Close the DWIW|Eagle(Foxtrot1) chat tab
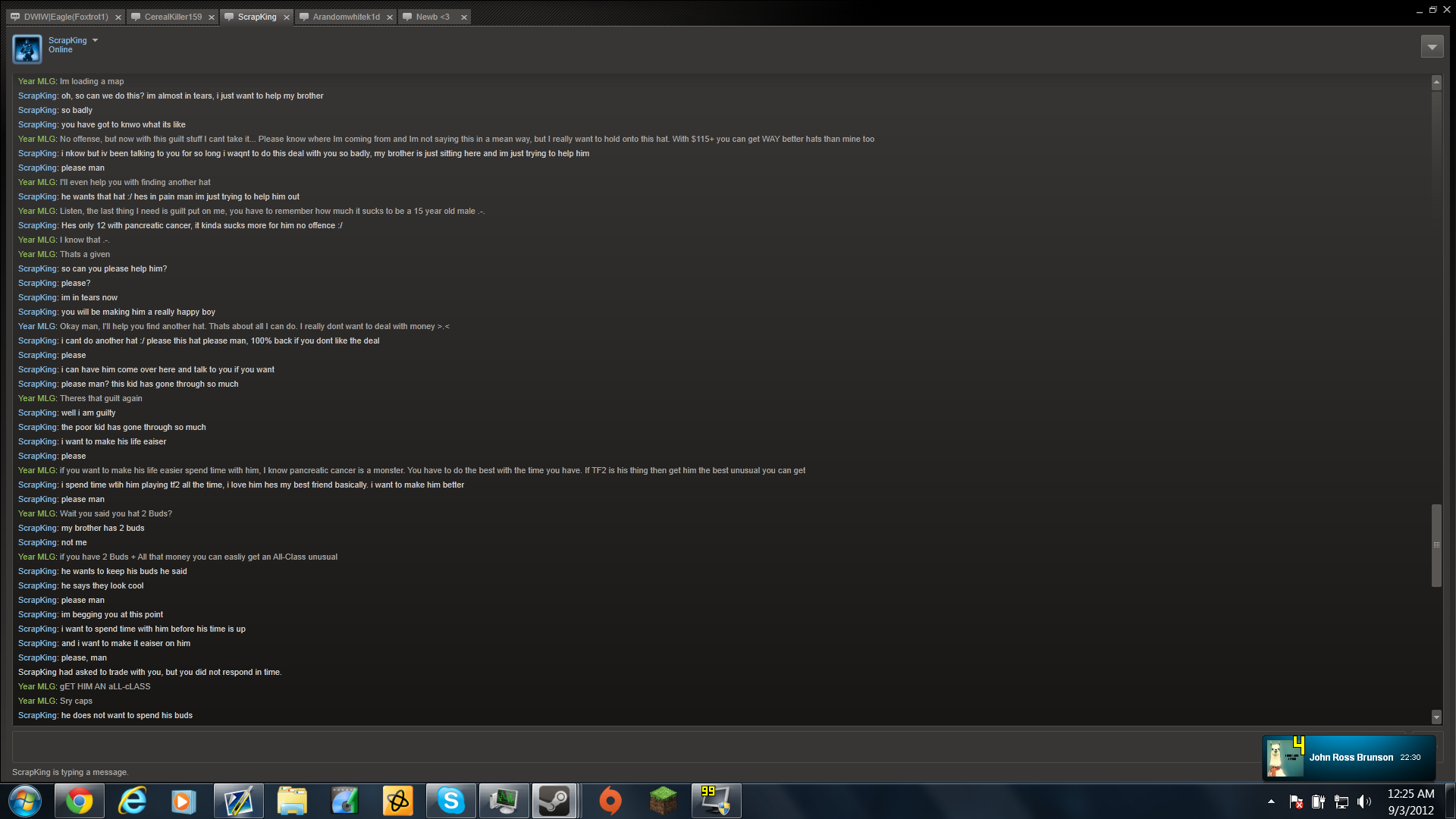 [118, 17]
